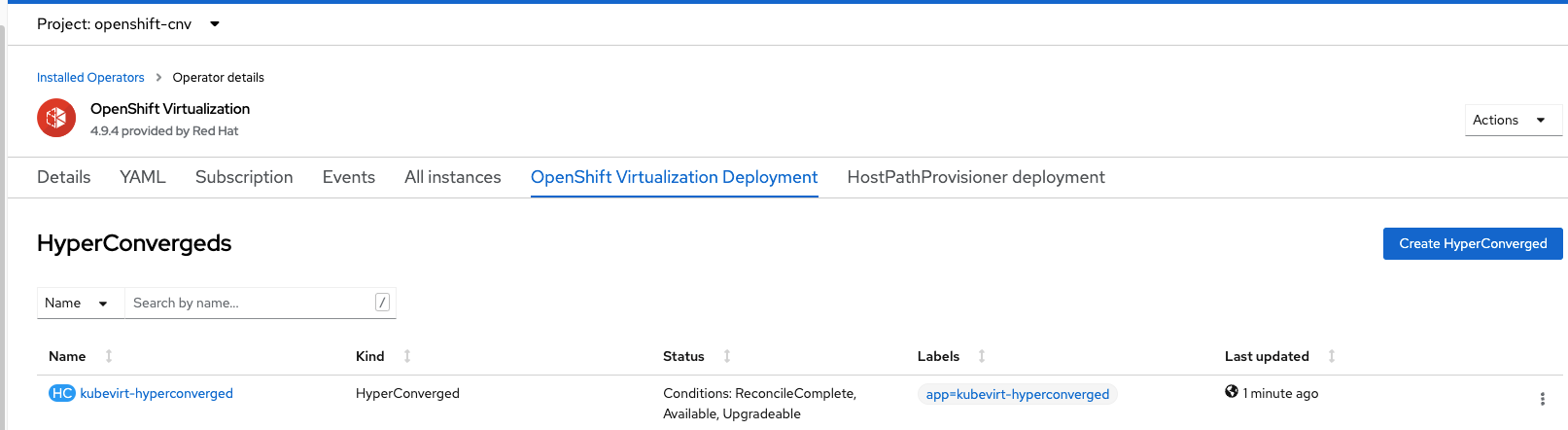Open the Project openshift-cnv dropdown
This screenshot has height=430, width=1568.
coord(128,24)
